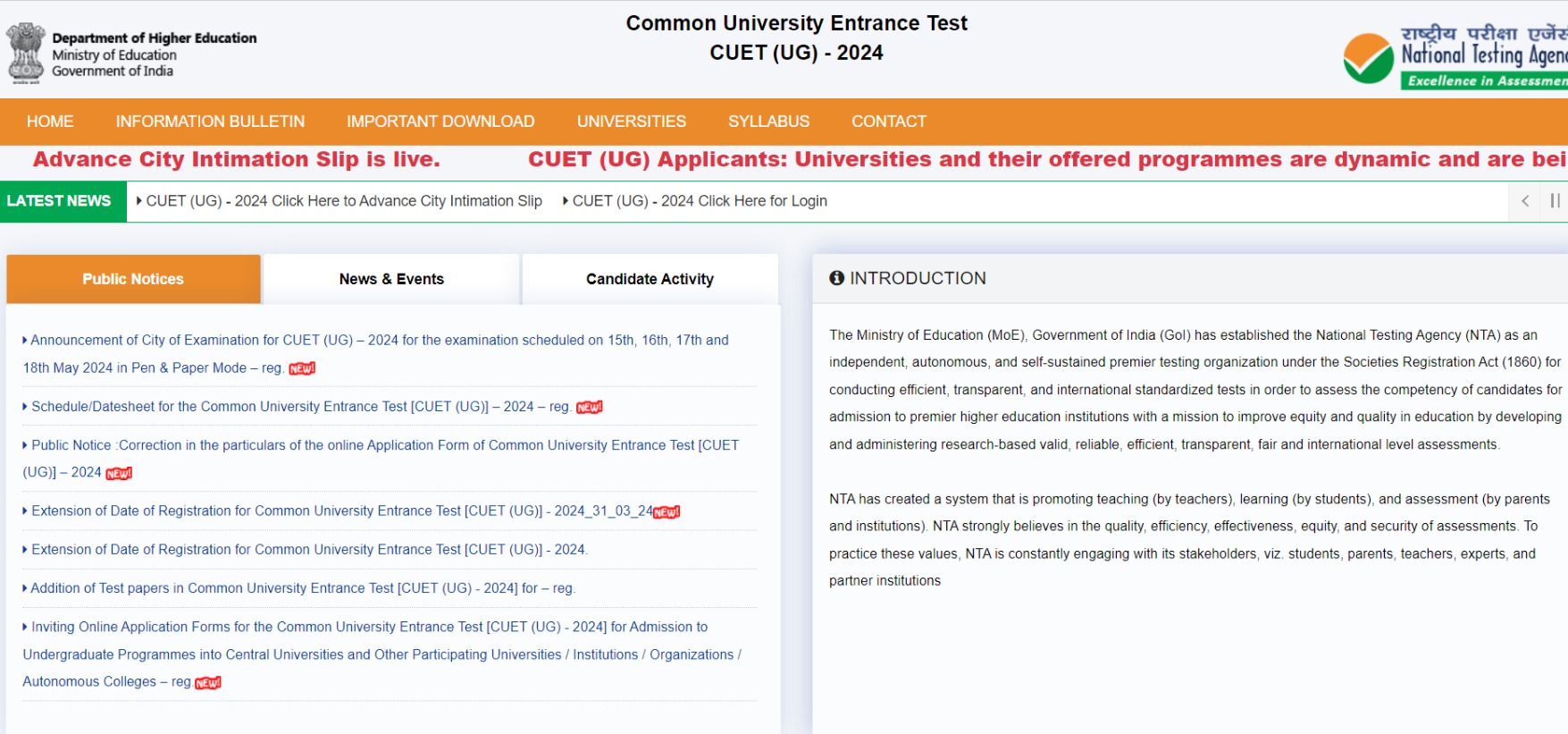Screen dimensions: 1568x734
Task: Open Announcement of City of Examination notice
Action: [376, 354]
